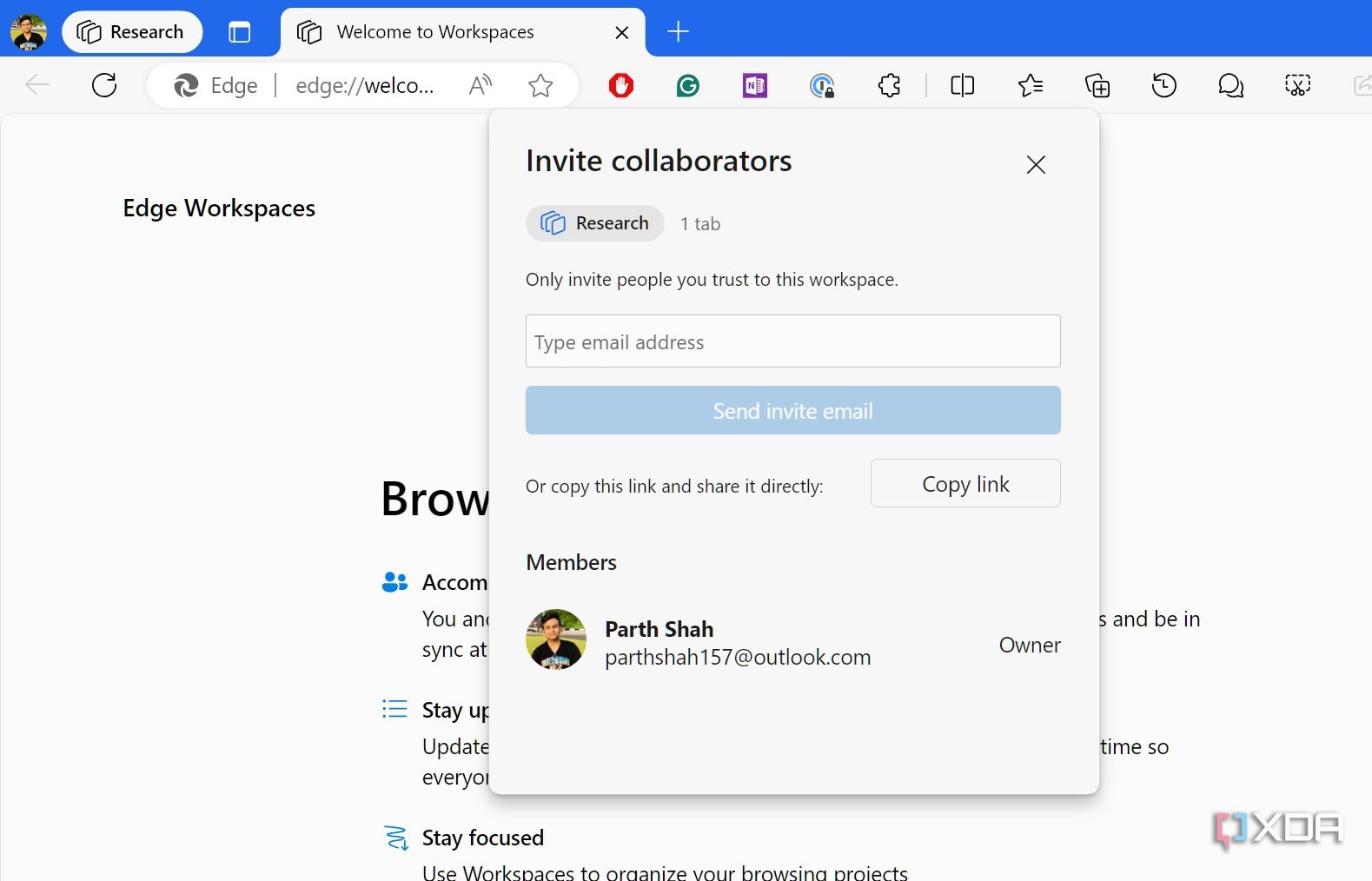
Task: Click the Research workspace chip in dialog
Action: coord(595,223)
